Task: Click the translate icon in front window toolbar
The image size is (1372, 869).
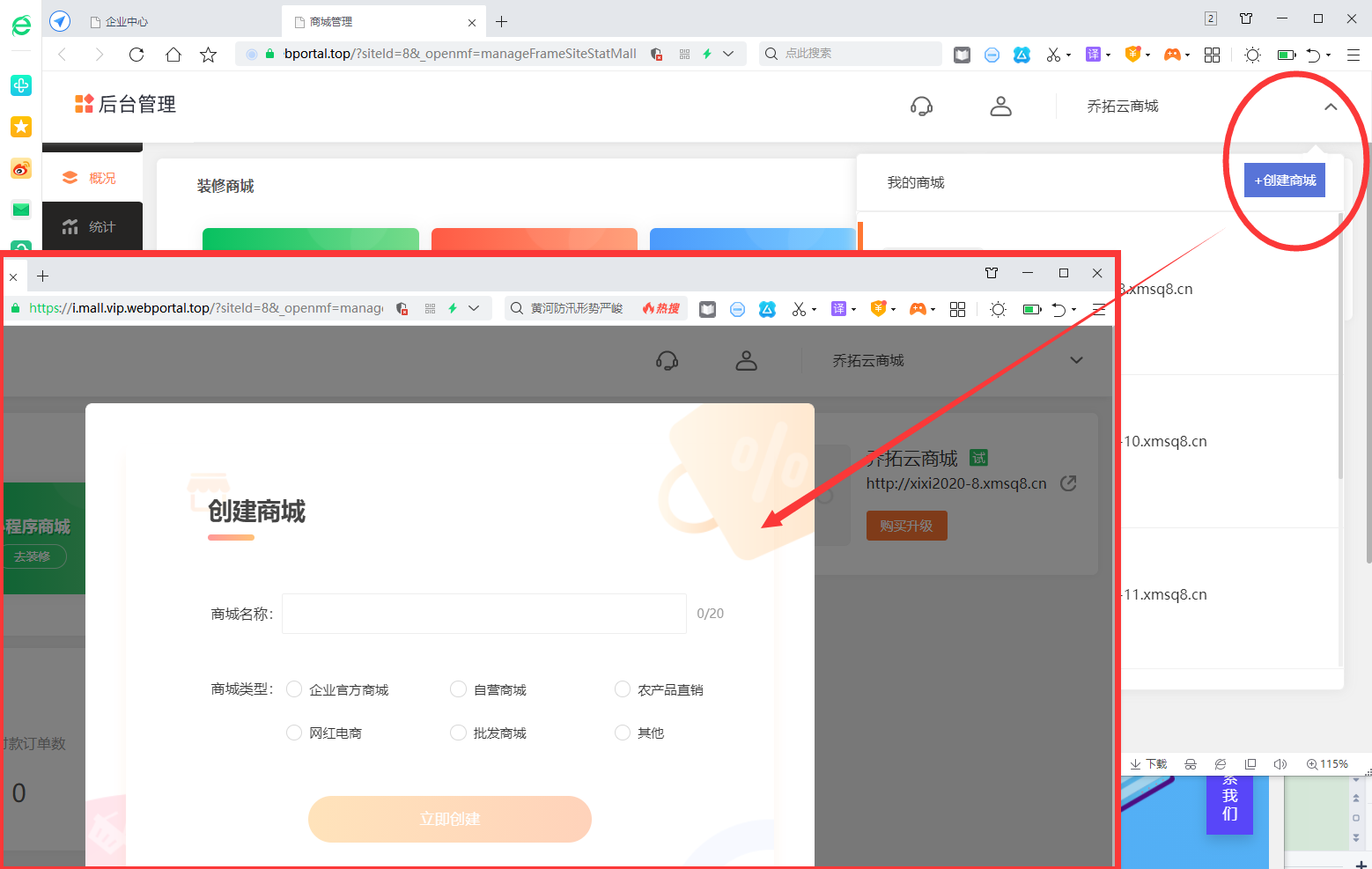Action: tap(838, 309)
